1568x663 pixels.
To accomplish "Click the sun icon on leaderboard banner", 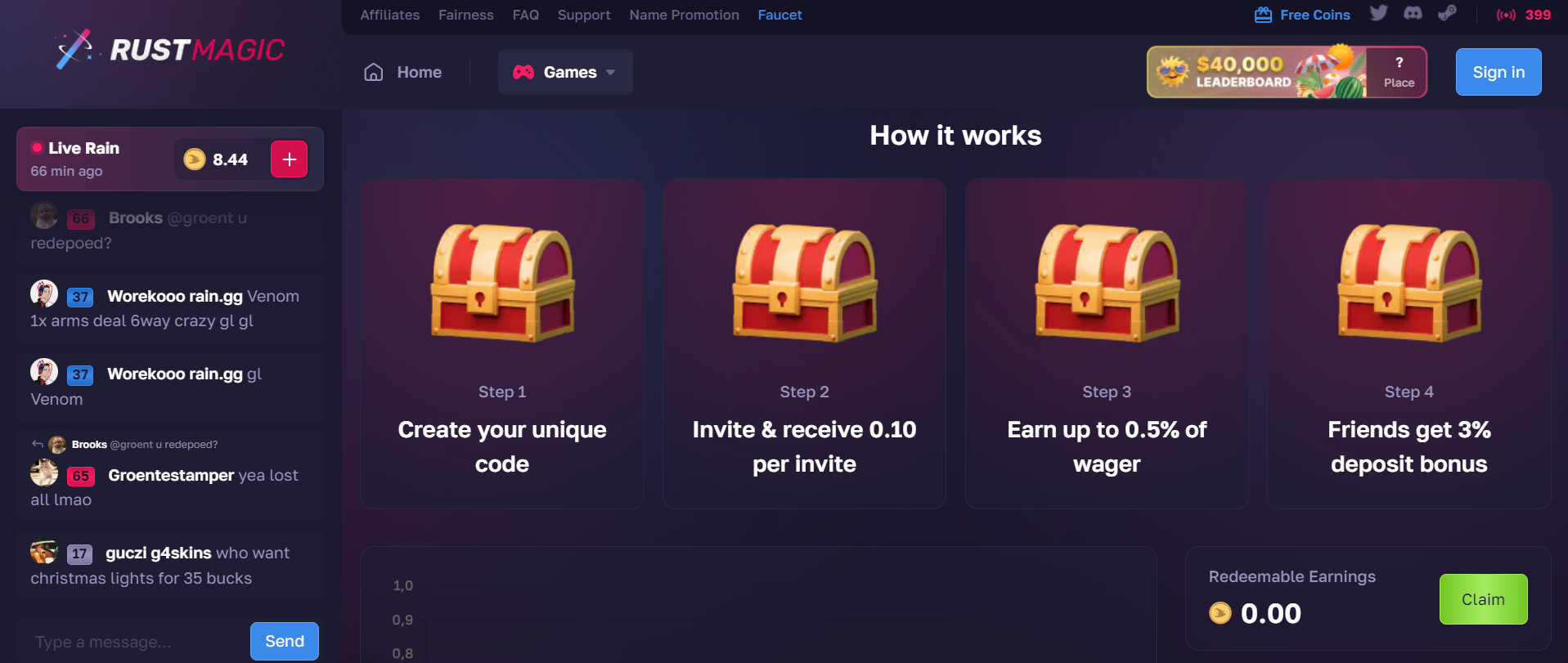I will click(x=1172, y=72).
